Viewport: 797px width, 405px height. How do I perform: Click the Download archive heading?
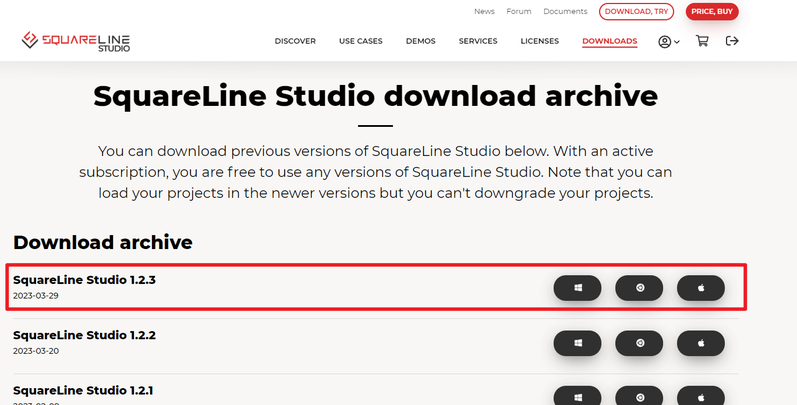pos(103,242)
